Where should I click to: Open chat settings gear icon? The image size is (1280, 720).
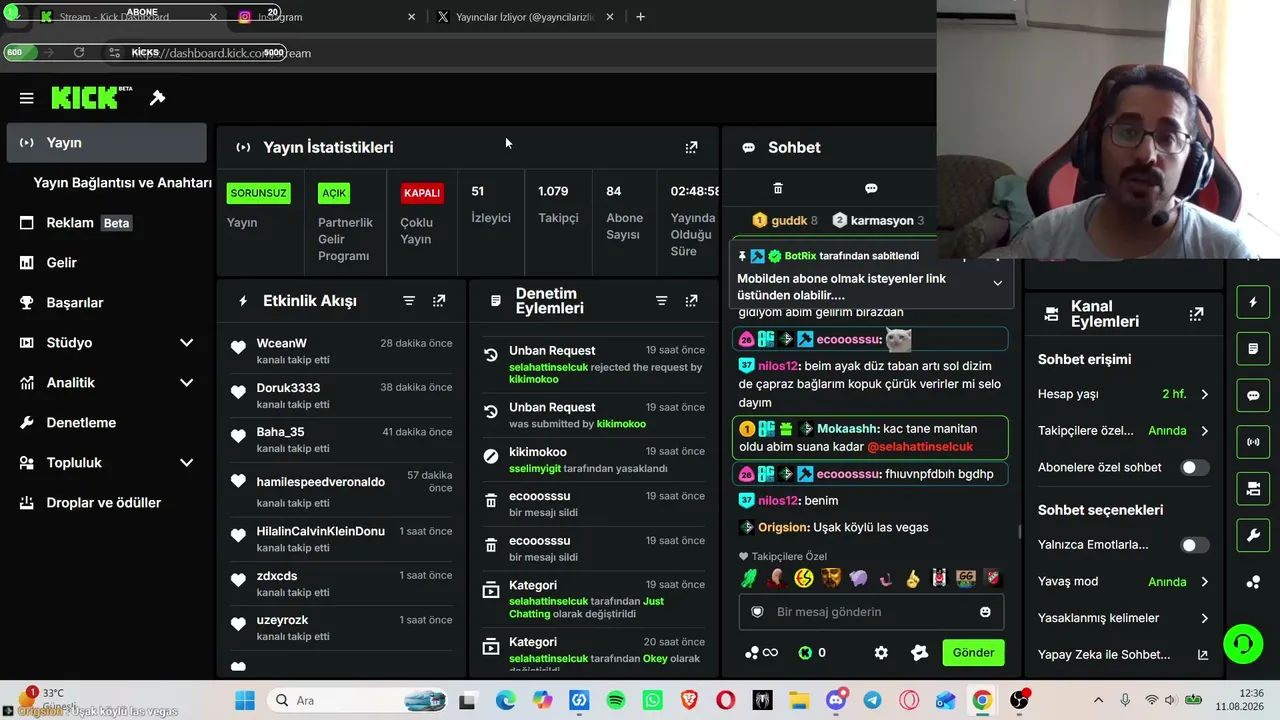pyautogui.click(x=881, y=652)
